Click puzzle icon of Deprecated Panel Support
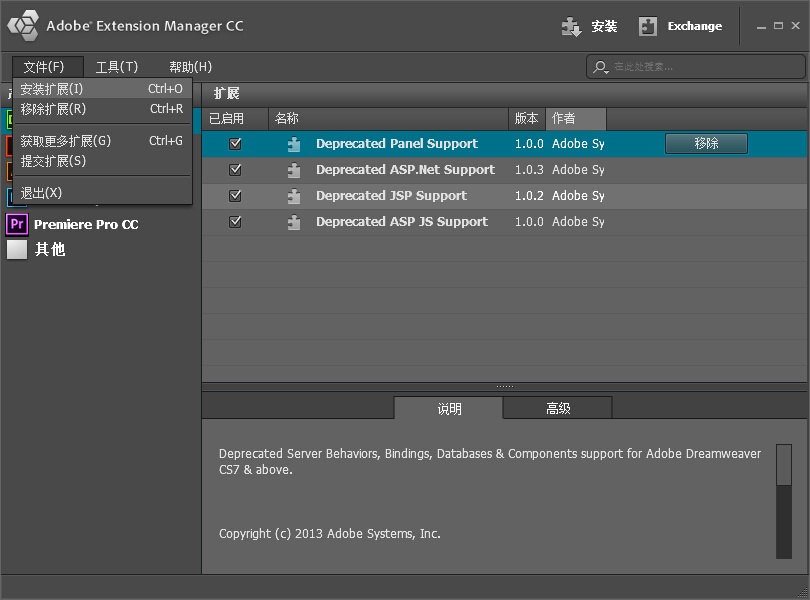Image resolution: width=810 pixels, height=600 pixels. click(x=294, y=144)
